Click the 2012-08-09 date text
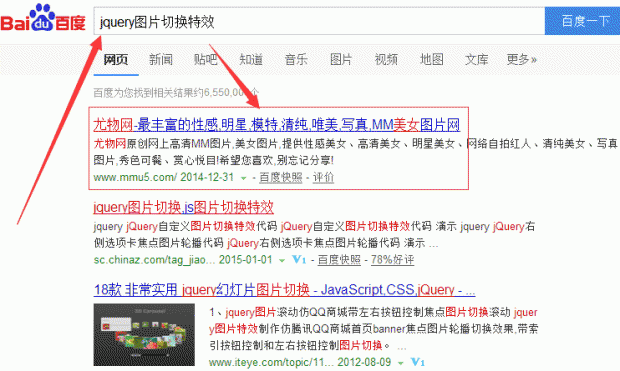620x371 pixels. (x=364, y=362)
